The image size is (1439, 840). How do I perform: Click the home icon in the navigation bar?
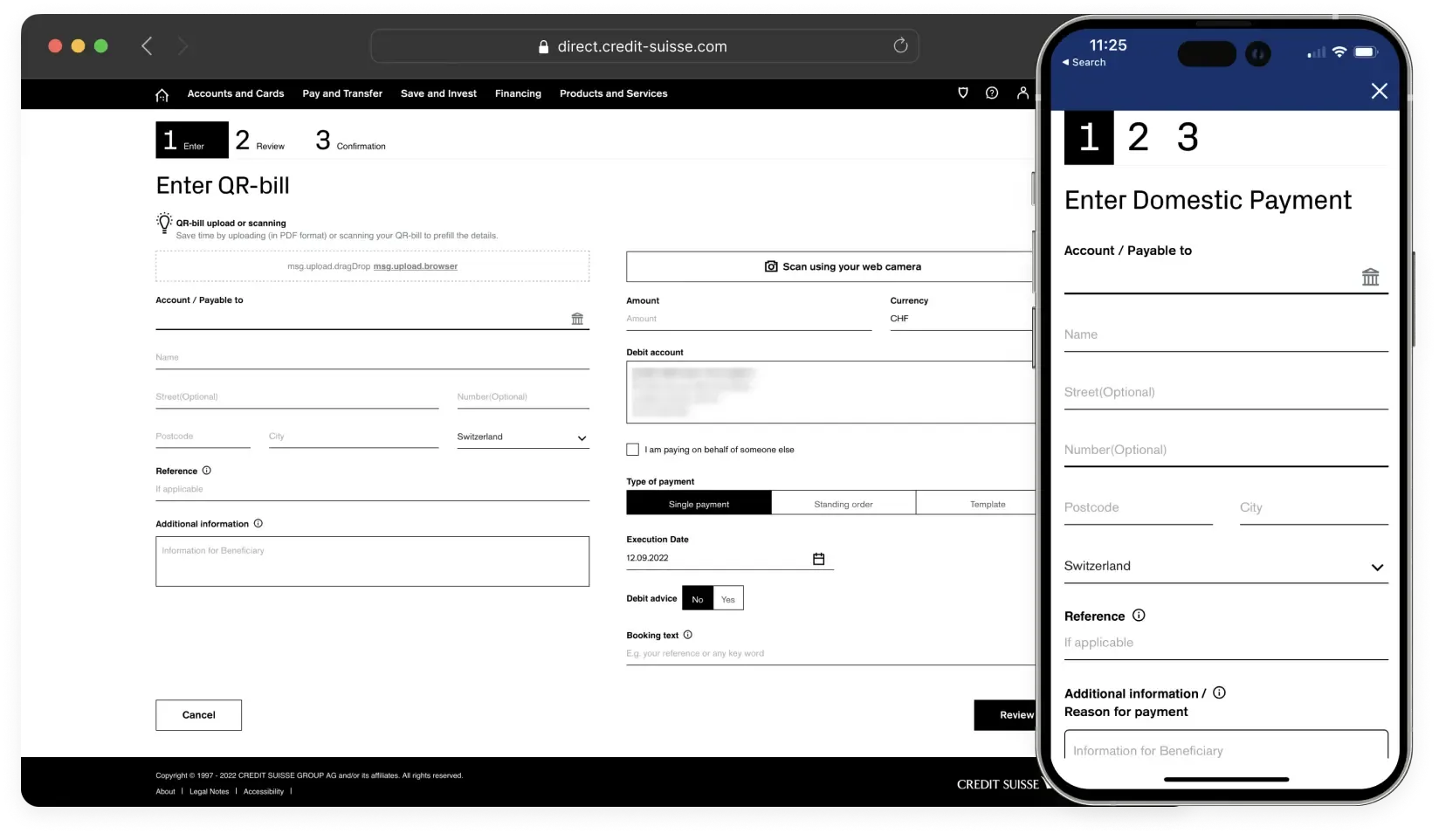click(162, 94)
